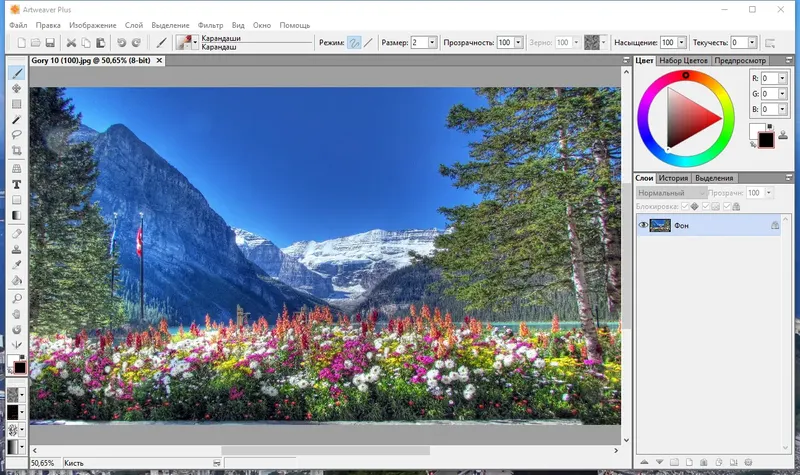Switch to the Выделения tab

click(714, 178)
